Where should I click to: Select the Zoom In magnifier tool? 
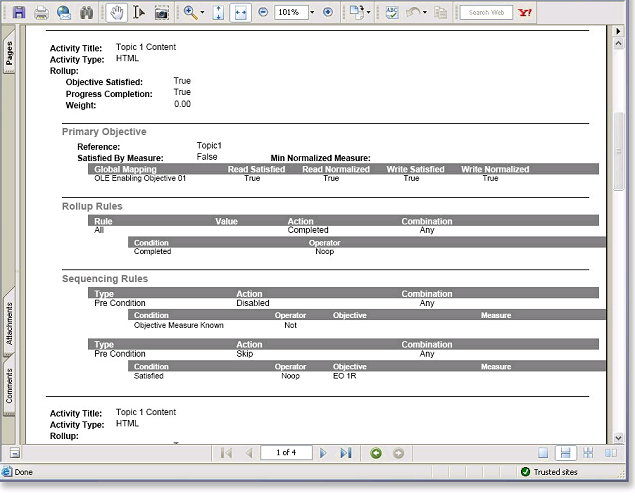point(190,13)
